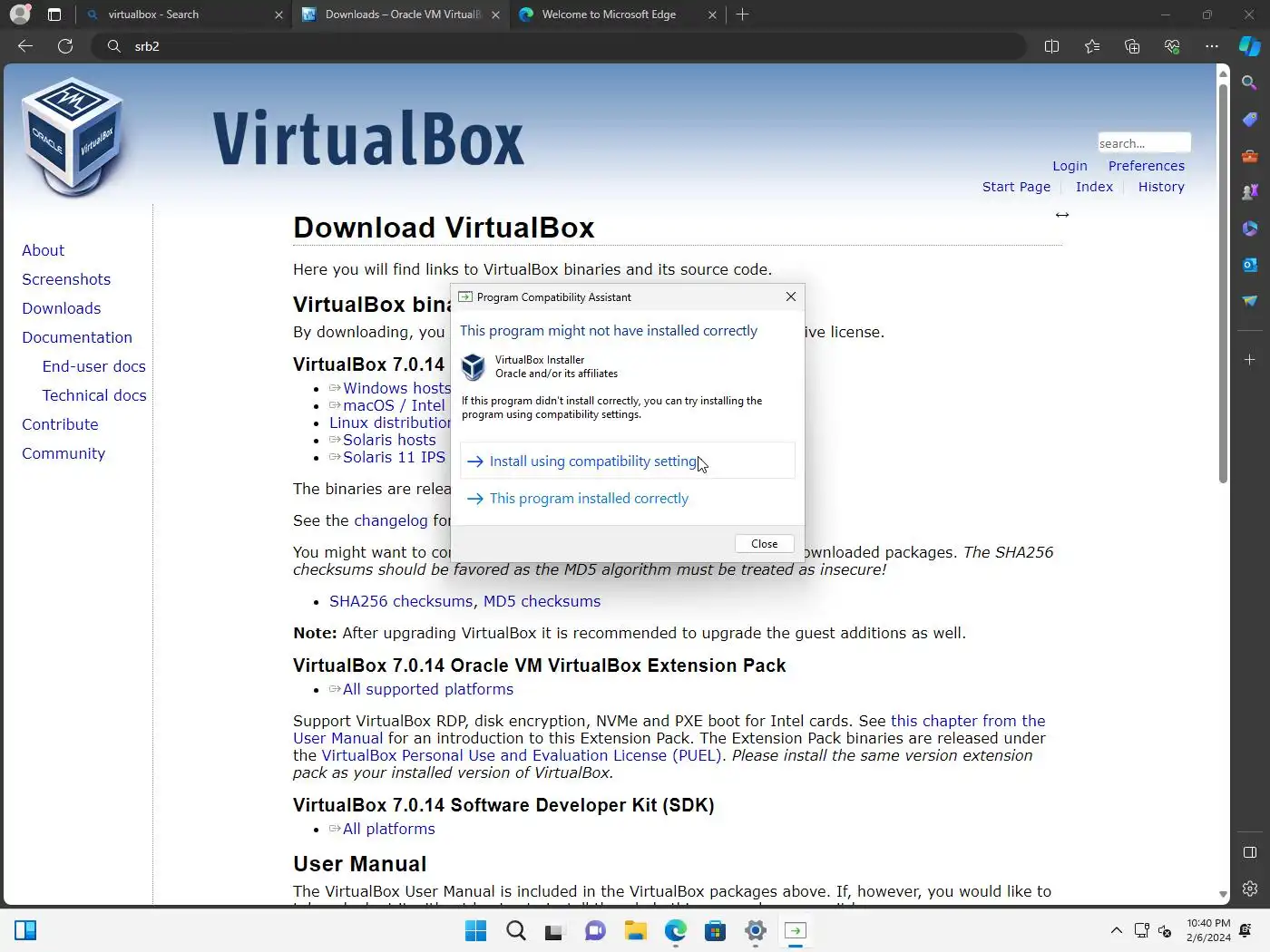Open All platforms SDK link

coord(389,829)
